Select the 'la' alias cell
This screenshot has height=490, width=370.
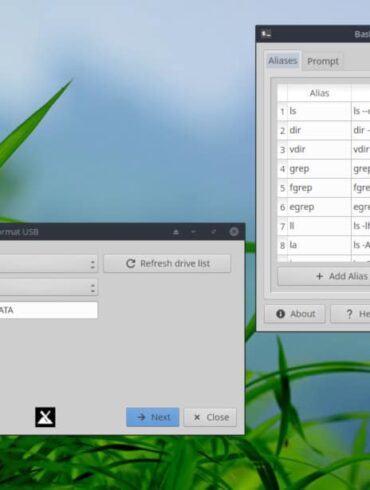coord(319,245)
